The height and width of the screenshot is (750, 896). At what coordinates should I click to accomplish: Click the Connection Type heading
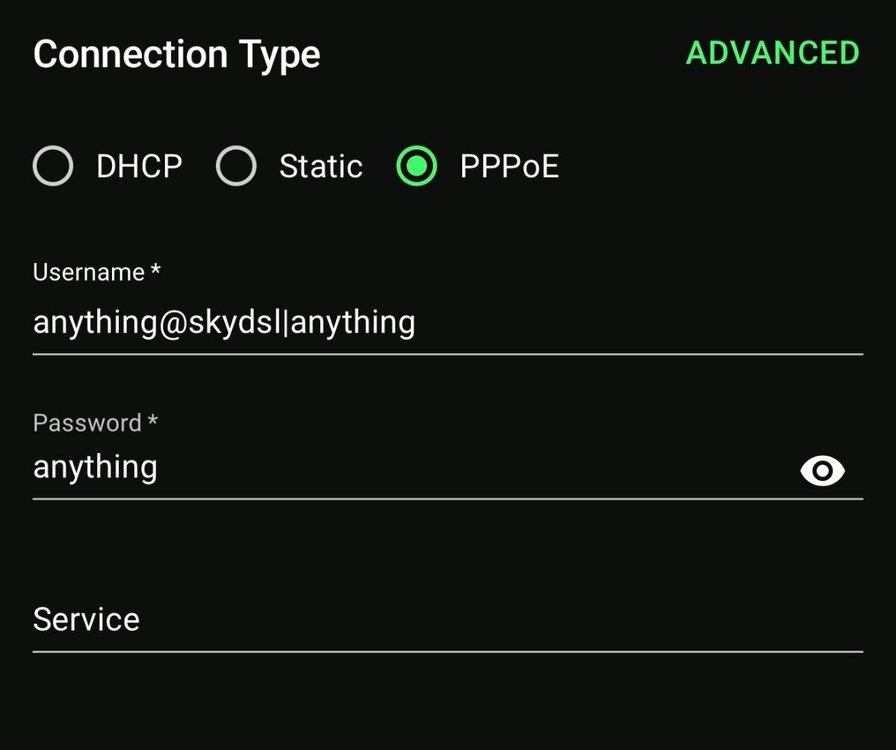point(177,54)
